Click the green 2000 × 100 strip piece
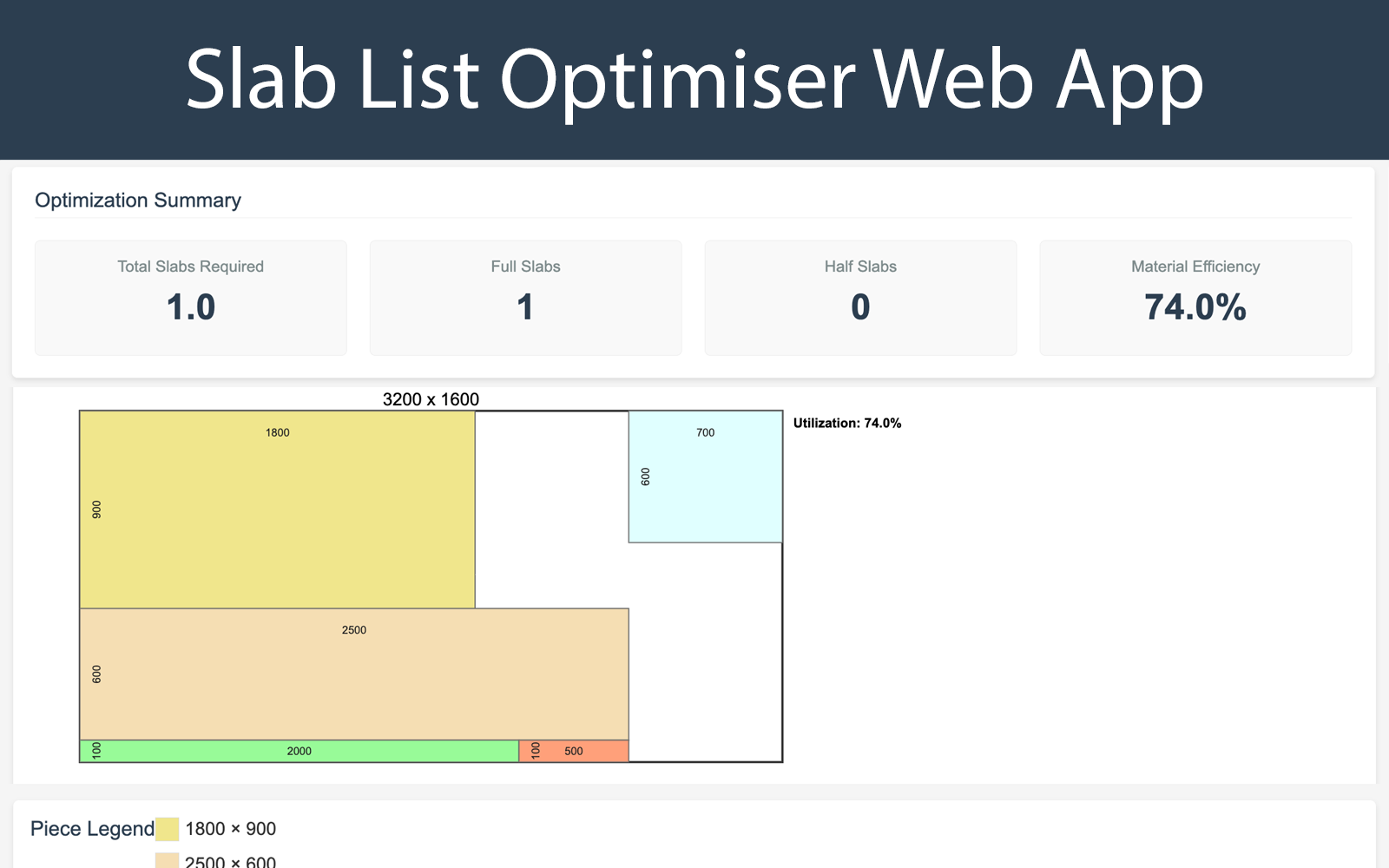The image size is (1389, 868). (295, 750)
